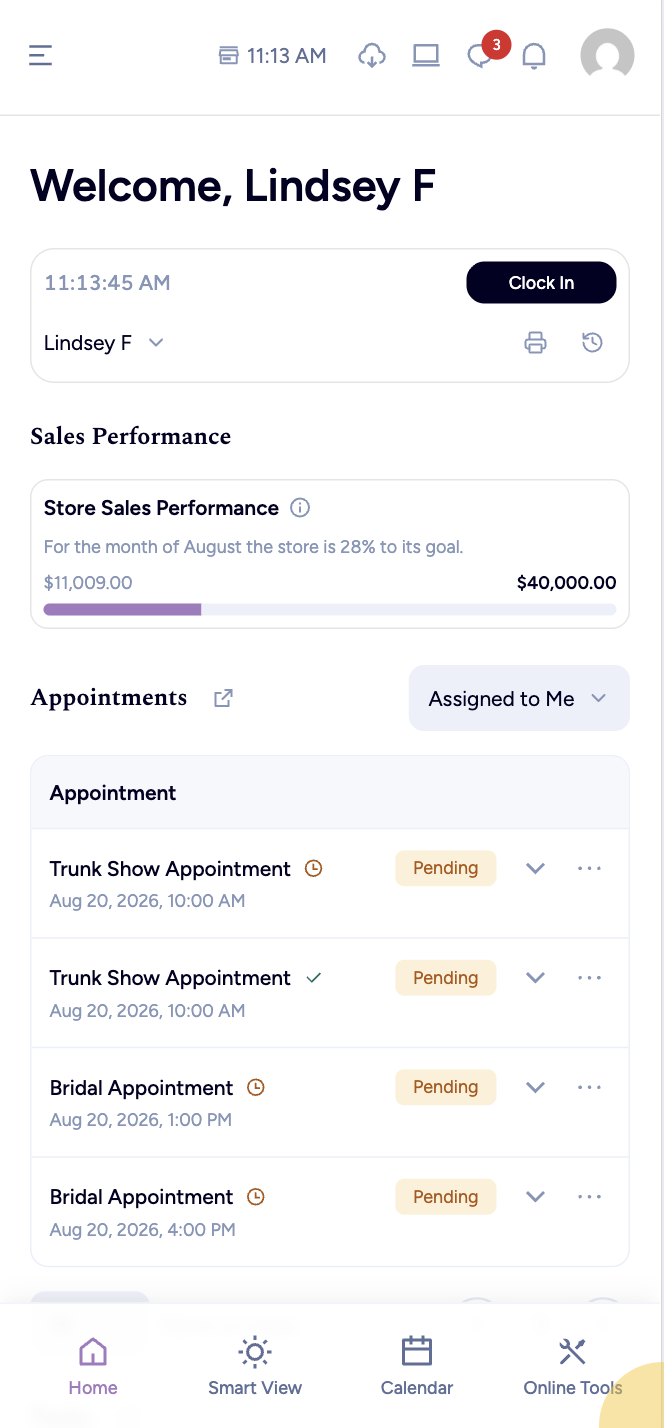Click the Store Sales Performance info icon
The height and width of the screenshot is (1428, 664).
coord(299,508)
